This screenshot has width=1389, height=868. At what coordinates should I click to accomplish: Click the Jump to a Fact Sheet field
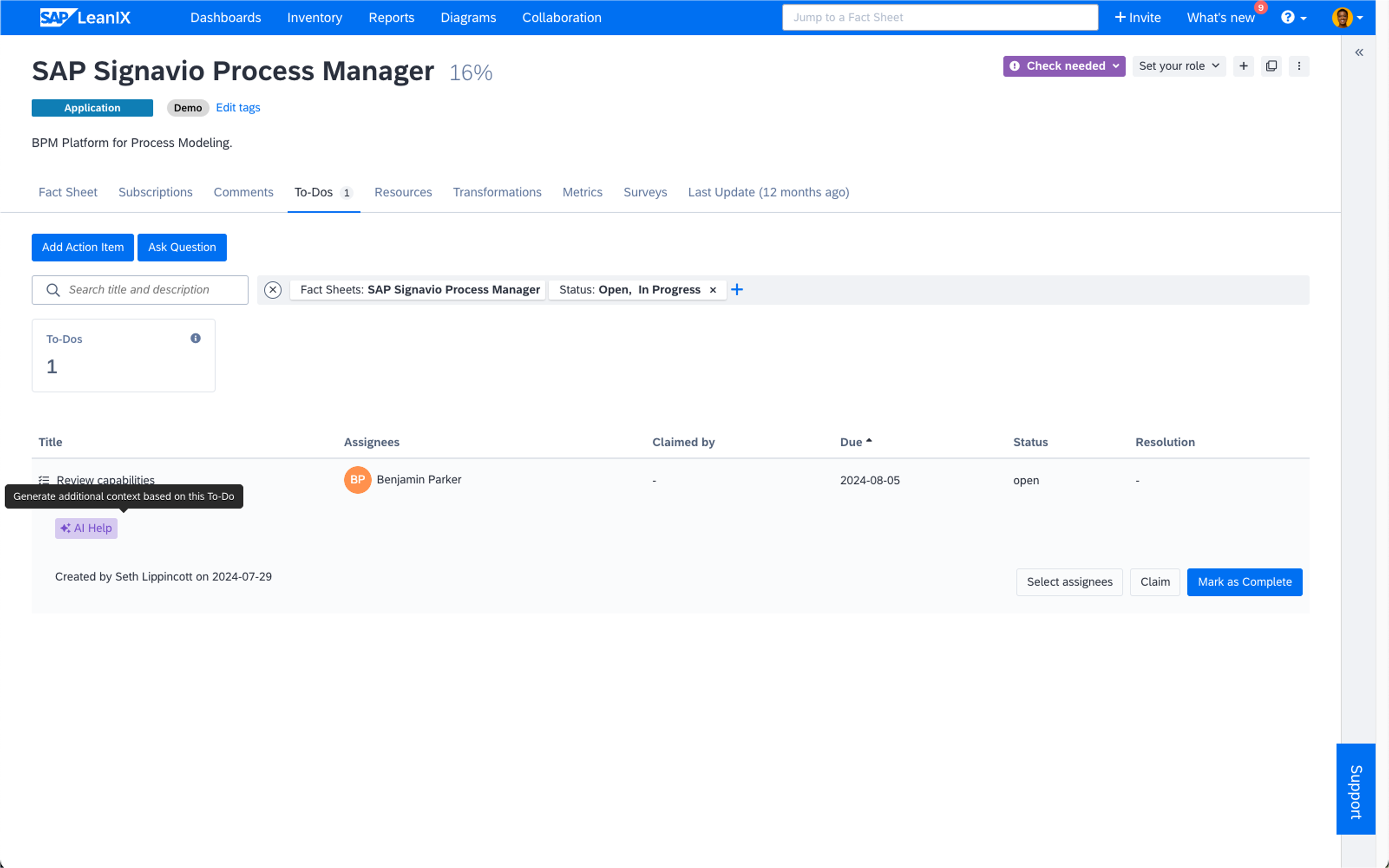(x=940, y=17)
